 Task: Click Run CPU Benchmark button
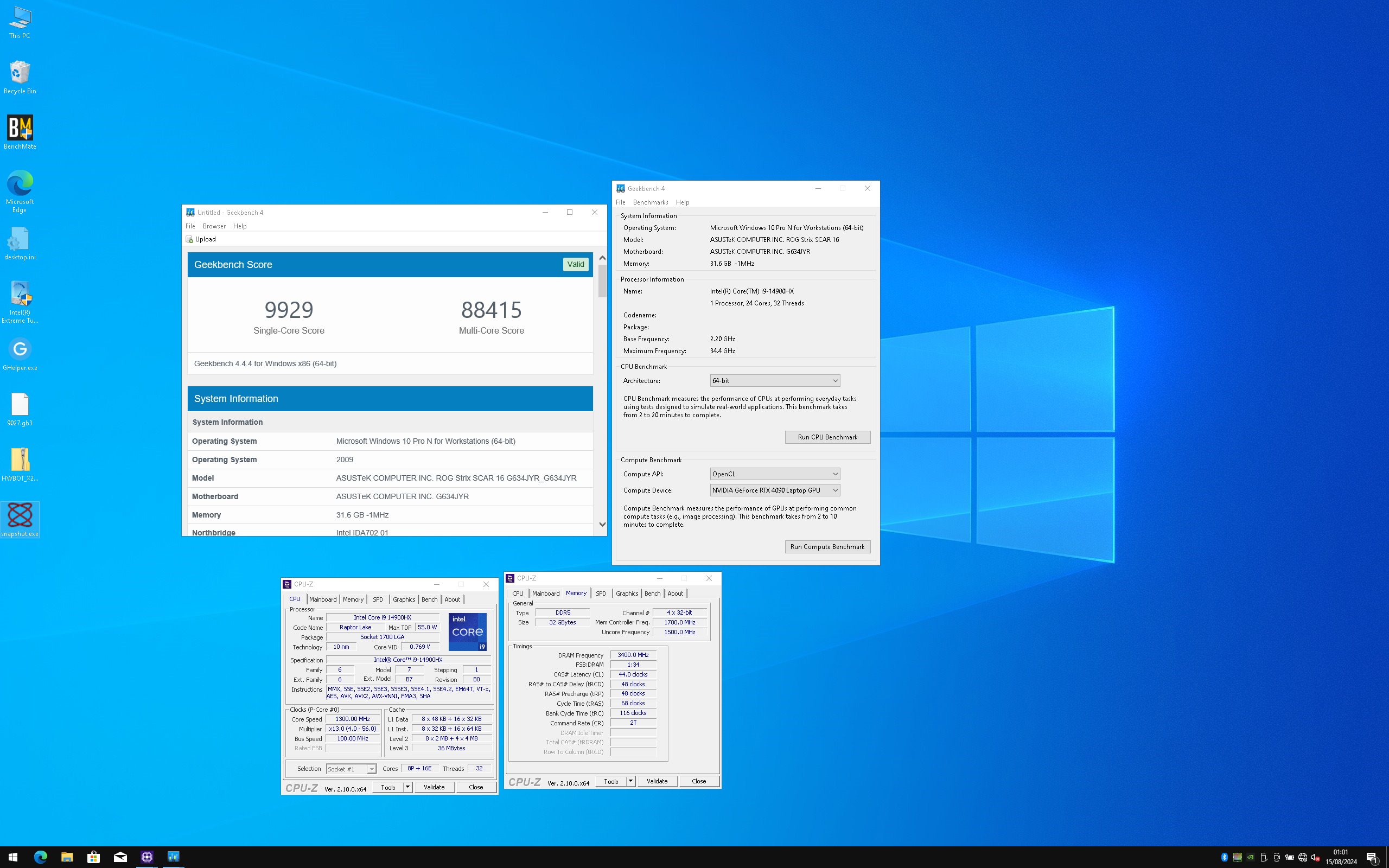point(827,437)
